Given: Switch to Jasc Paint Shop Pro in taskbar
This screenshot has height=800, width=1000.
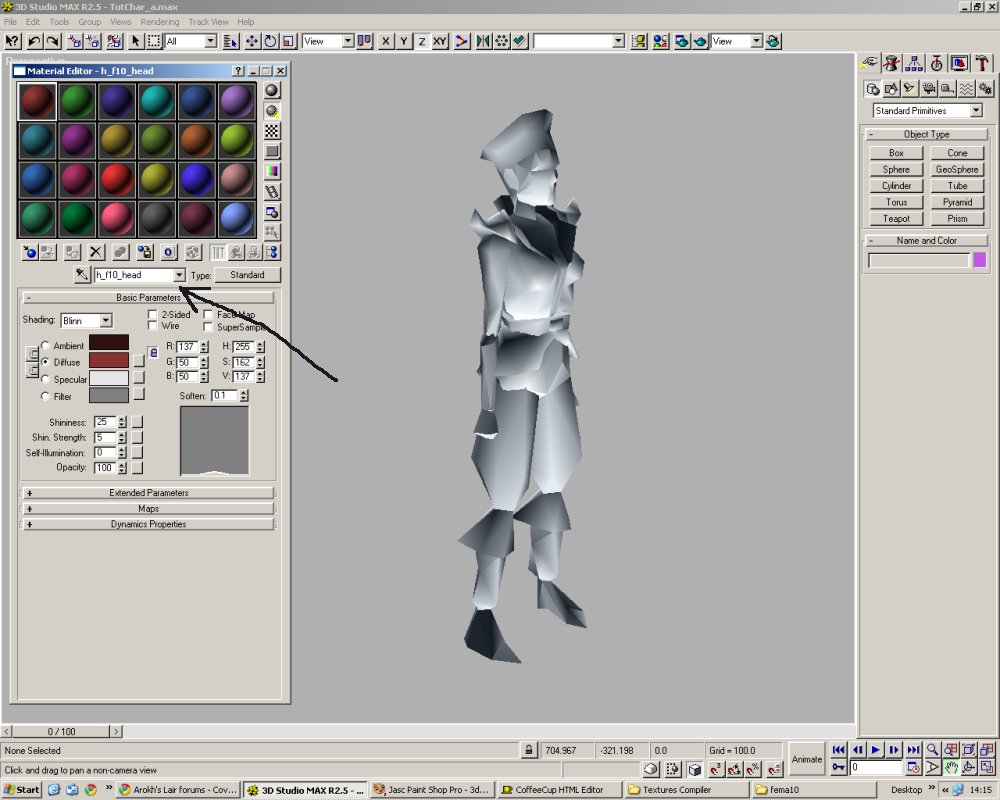Looking at the screenshot, I should [432, 790].
